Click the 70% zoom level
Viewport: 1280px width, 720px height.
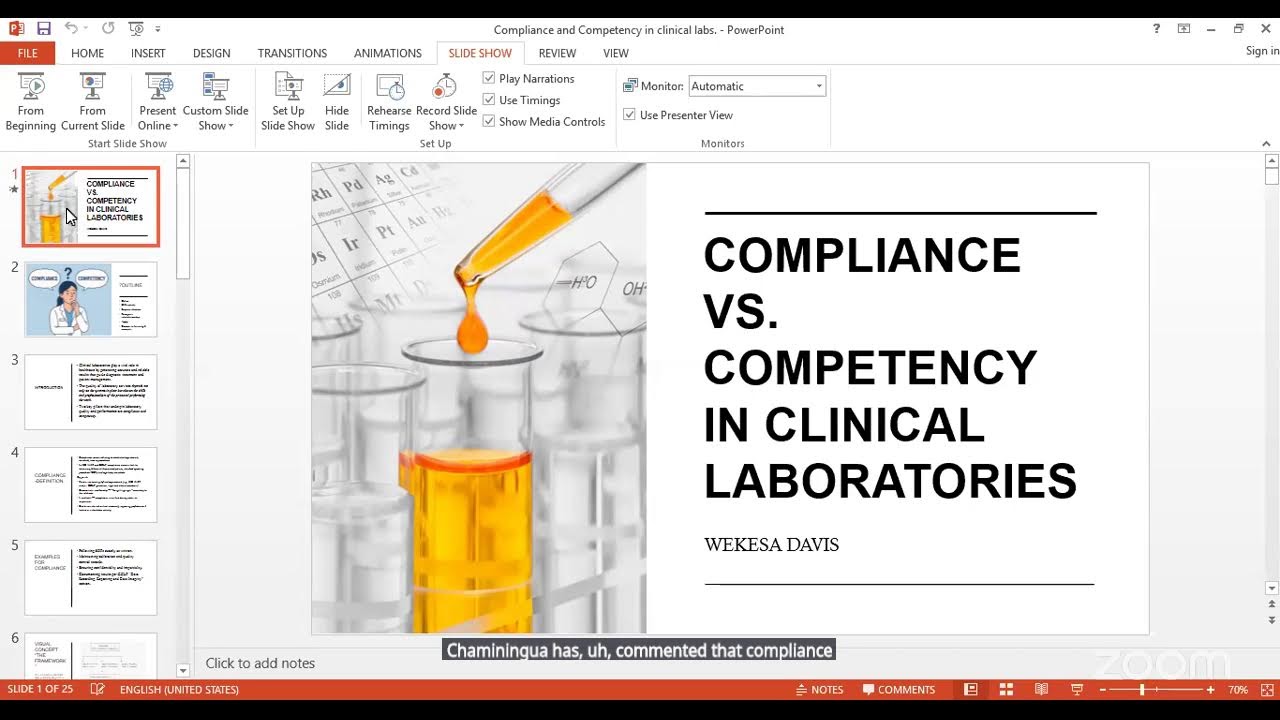point(1238,690)
